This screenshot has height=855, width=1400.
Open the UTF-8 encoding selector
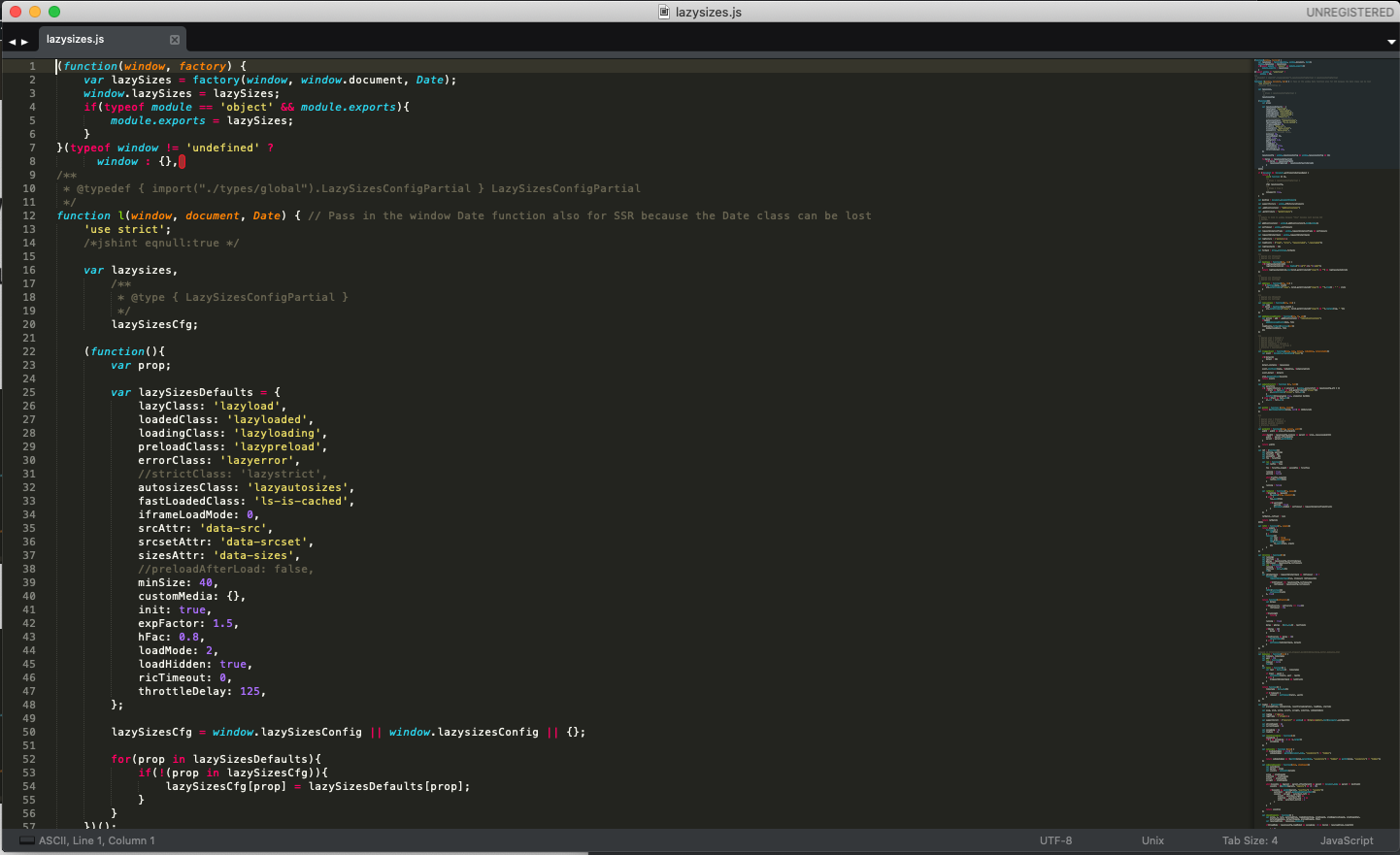1055,840
